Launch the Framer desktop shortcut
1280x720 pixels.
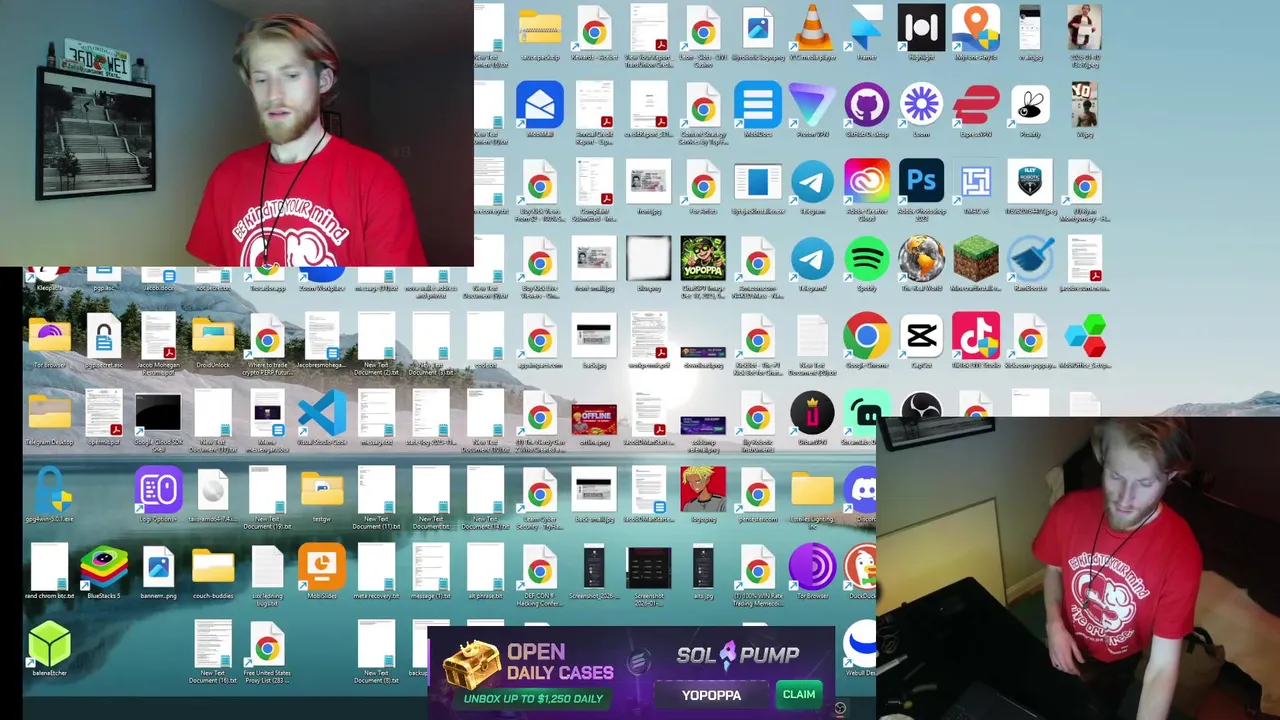866,28
